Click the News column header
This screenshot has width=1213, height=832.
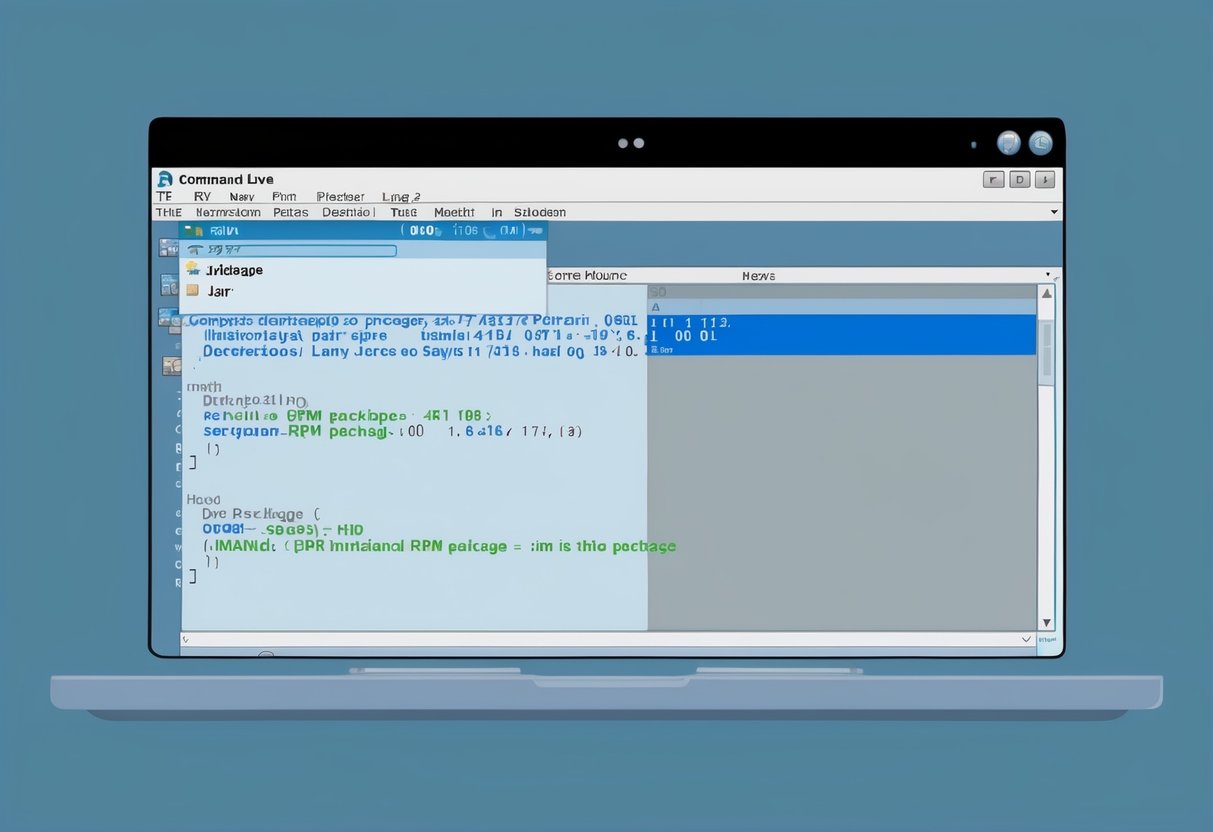[x=758, y=275]
